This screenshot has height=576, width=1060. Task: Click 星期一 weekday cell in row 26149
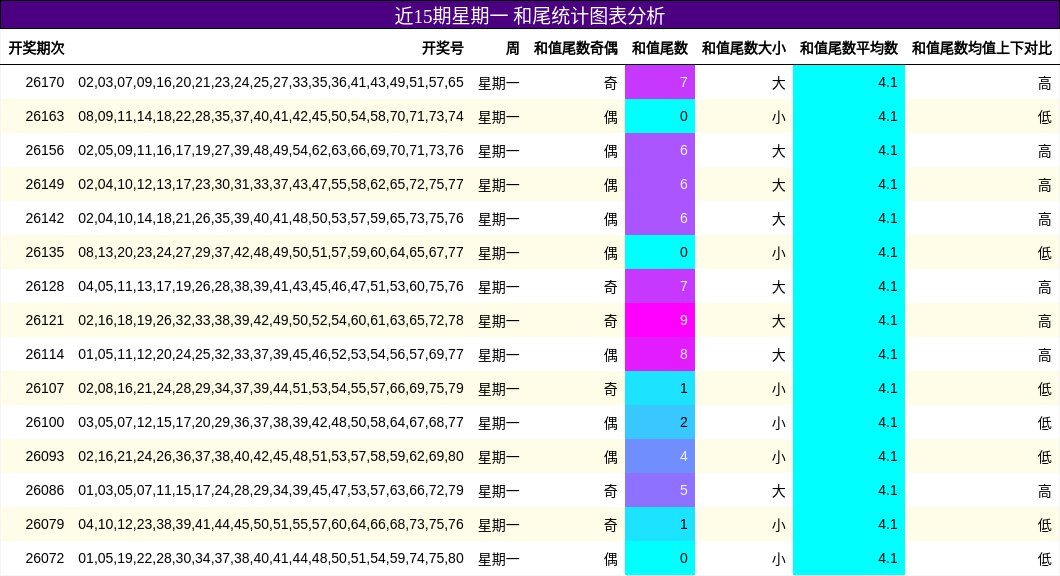coord(499,185)
